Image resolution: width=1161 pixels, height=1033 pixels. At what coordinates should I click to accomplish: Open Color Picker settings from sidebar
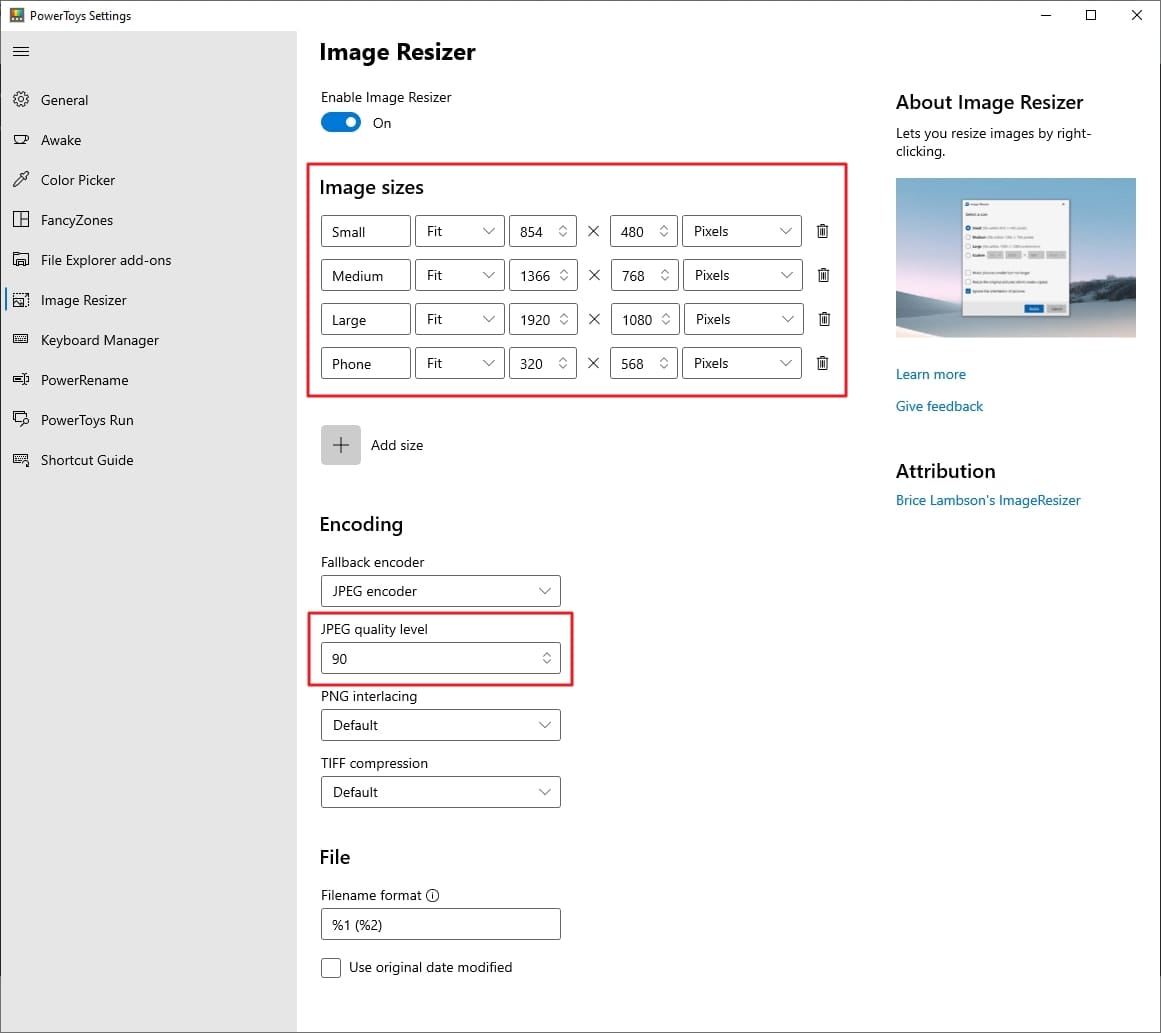[78, 180]
